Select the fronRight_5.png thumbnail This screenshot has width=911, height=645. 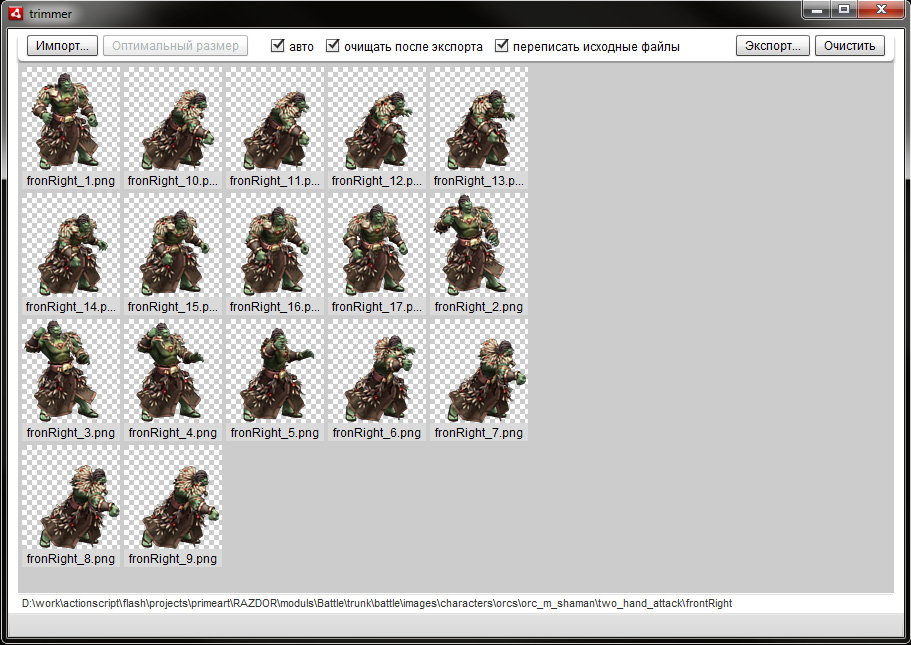click(x=275, y=379)
